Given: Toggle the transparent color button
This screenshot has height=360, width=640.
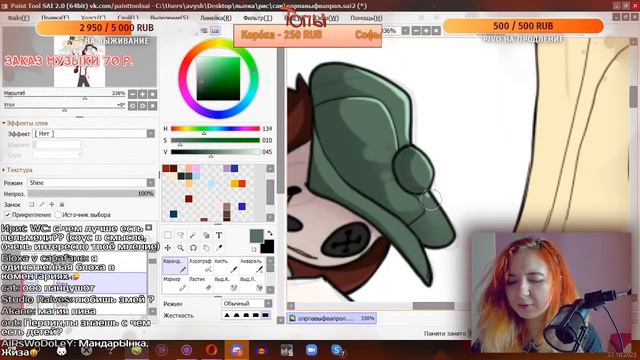Looking at the screenshot, I should coord(254,249).
